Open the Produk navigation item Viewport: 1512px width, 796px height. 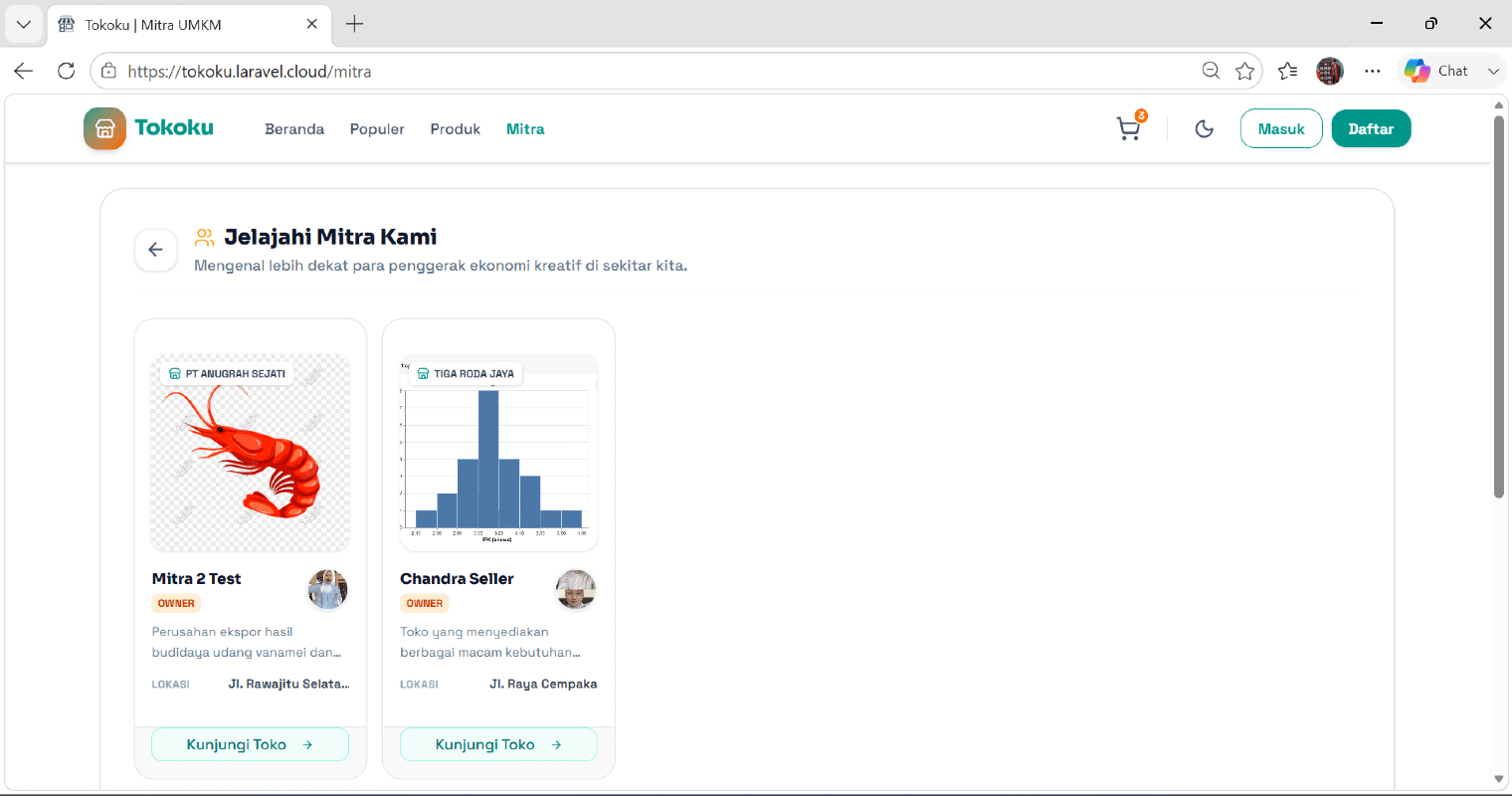click(x=456, y=129)
